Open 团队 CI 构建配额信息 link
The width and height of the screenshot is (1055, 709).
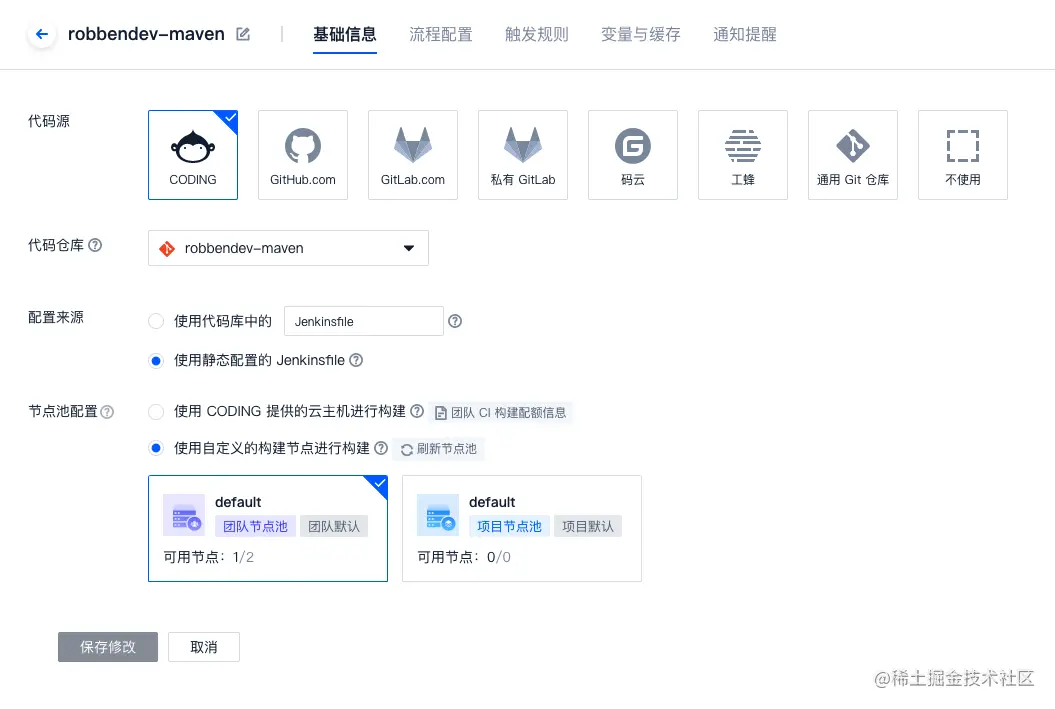coord(501,412)
